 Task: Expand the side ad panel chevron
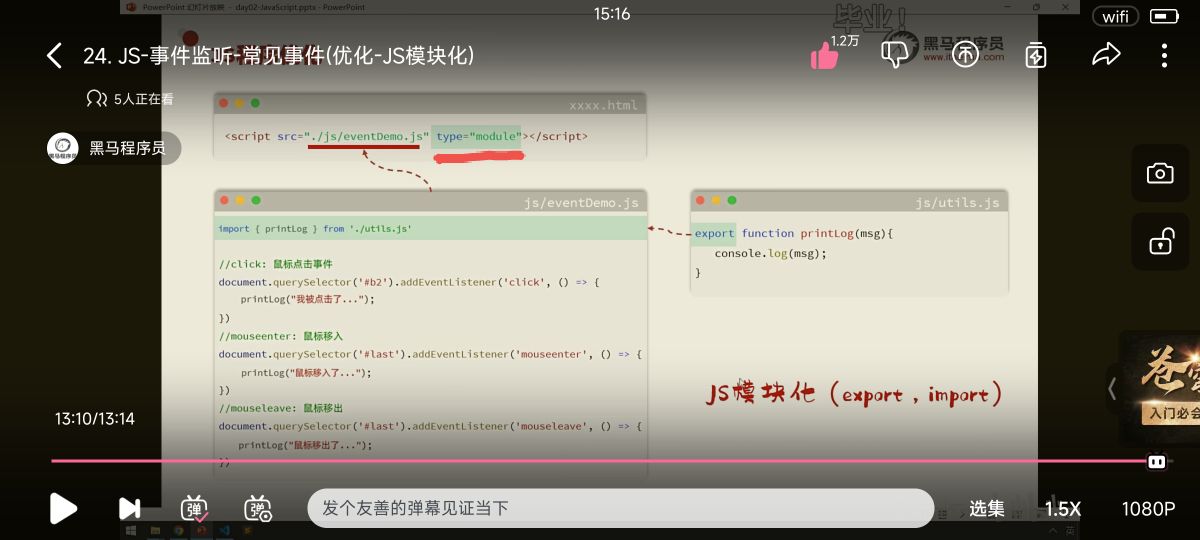1112,388
